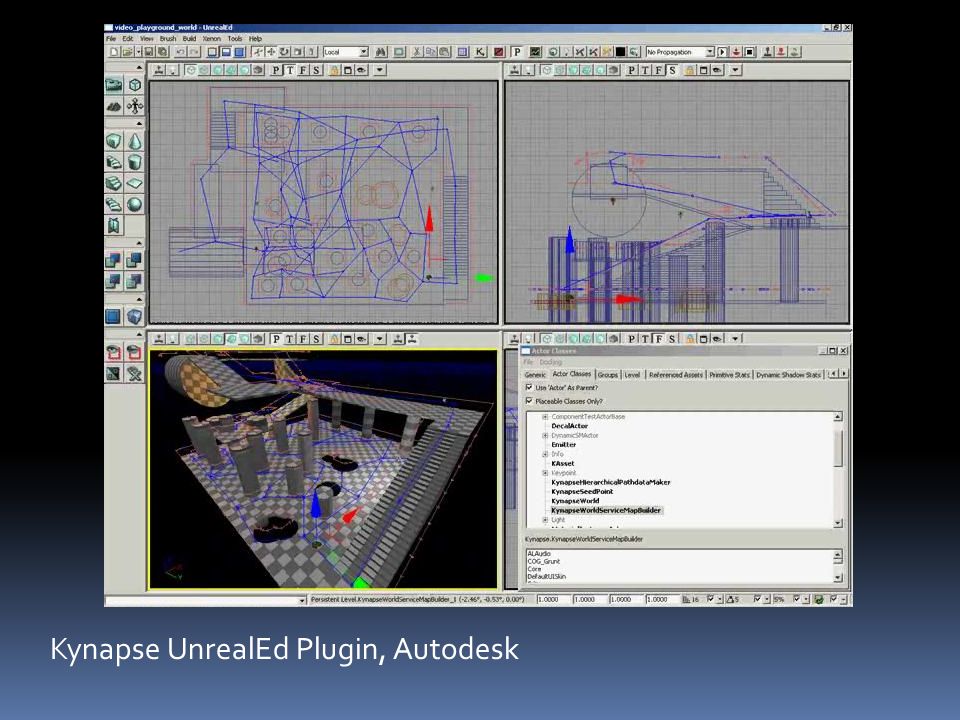Toggle the eye icon in side view viewport toolbar
Viewport: 960px width, 720px height.
tap(717, 70)
